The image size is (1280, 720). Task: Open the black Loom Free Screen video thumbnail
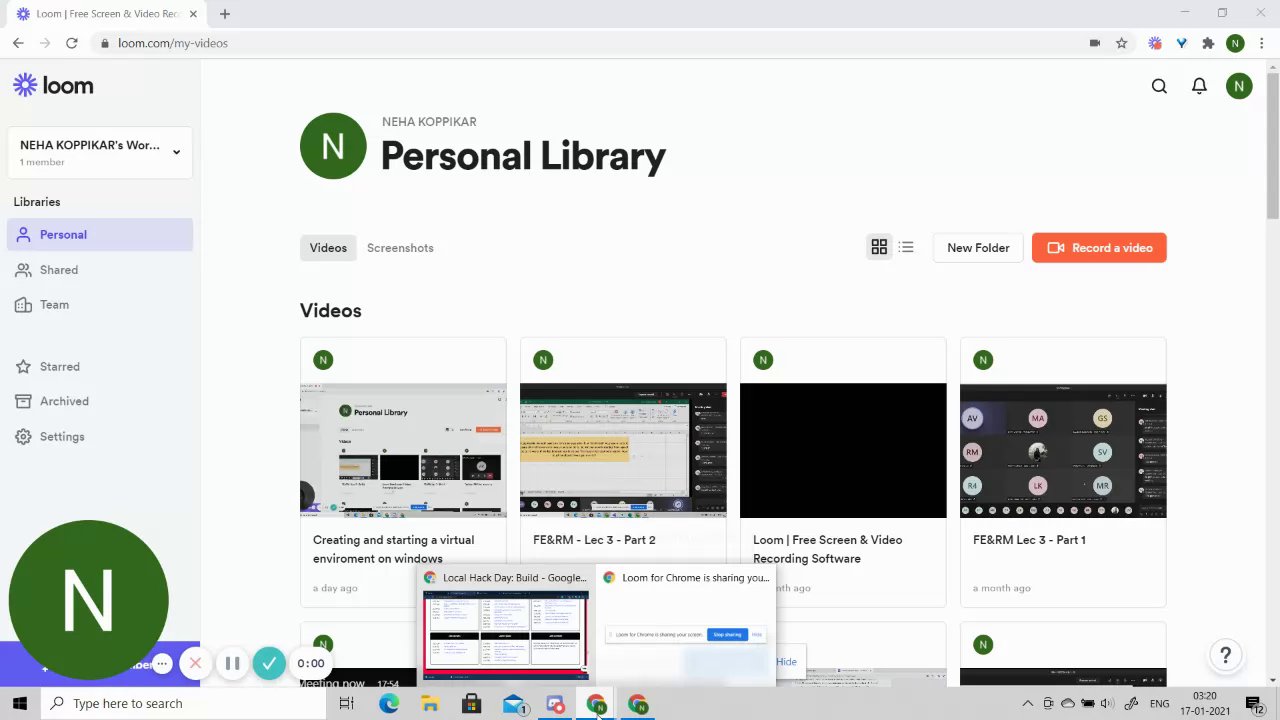click(x=843, y=450)
